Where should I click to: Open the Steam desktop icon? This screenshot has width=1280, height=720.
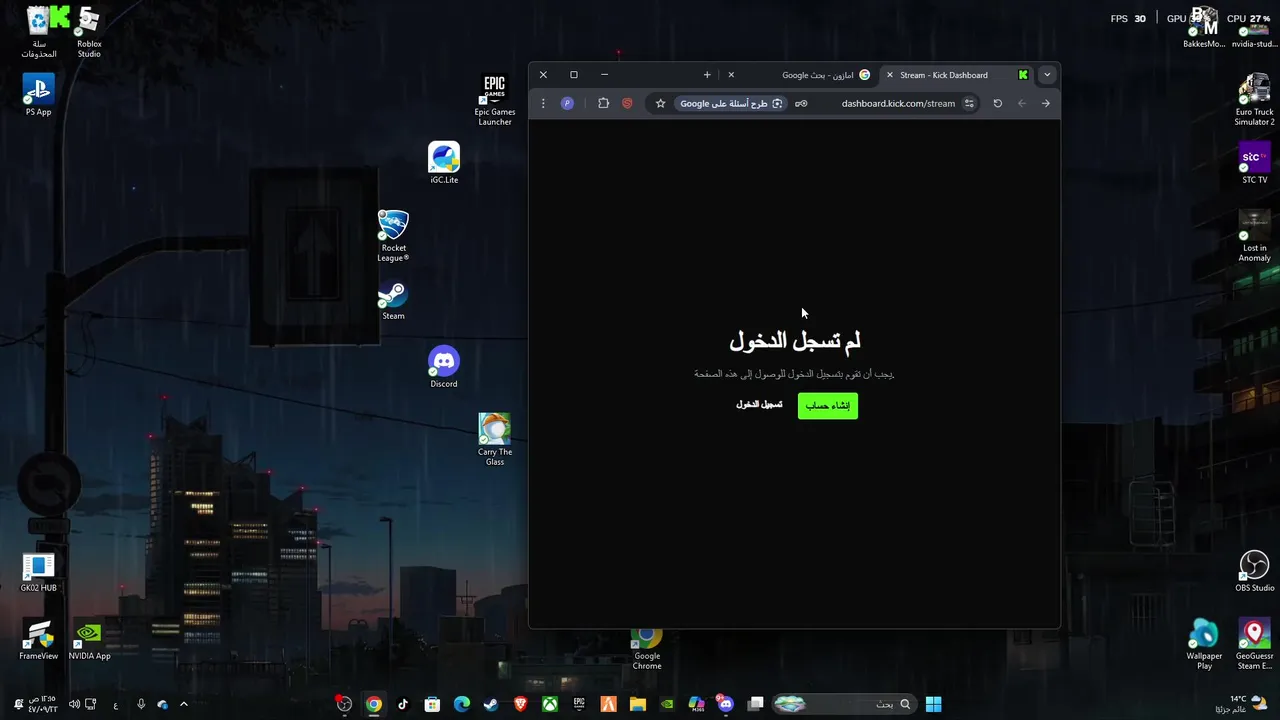tap(393, 301)
